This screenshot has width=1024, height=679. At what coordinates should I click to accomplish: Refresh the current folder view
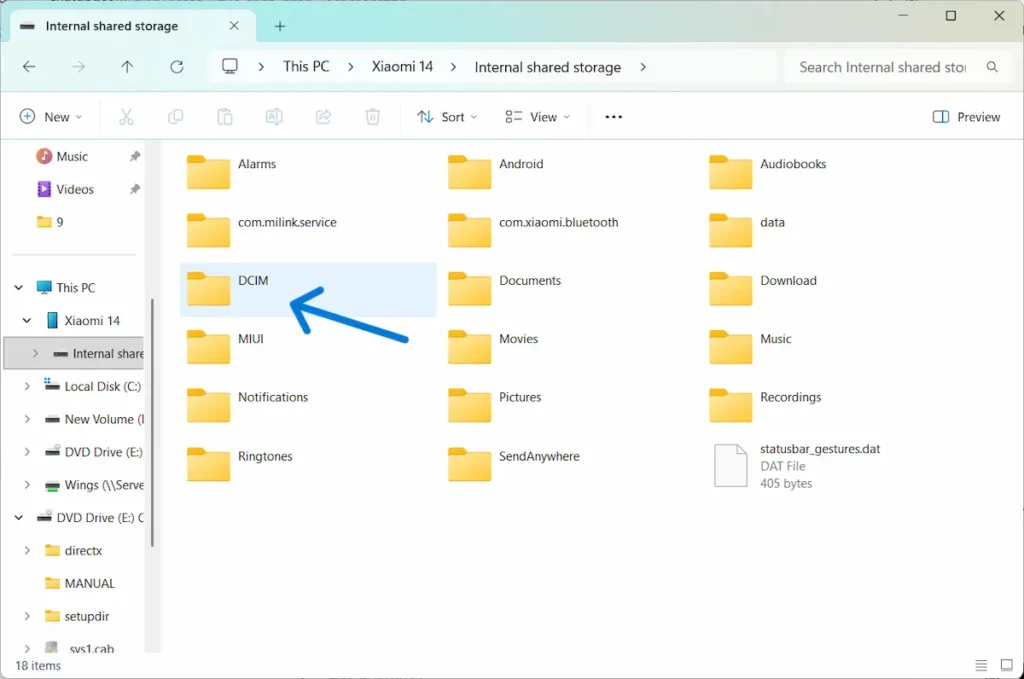[x=177, y=67]
